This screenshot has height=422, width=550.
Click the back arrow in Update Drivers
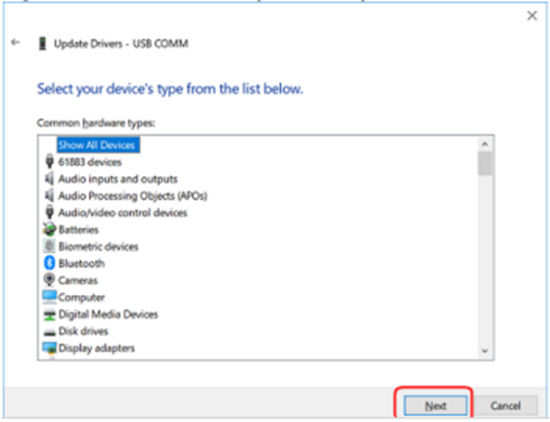(x=15, y=42)
